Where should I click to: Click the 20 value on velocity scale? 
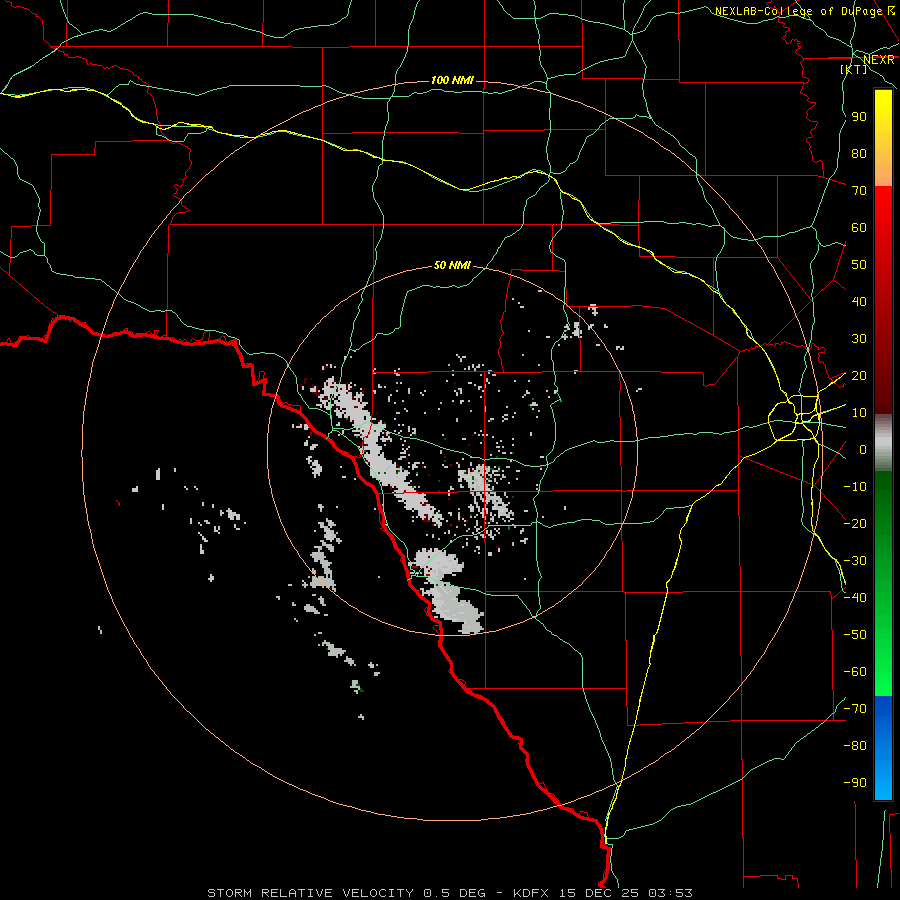859,376
